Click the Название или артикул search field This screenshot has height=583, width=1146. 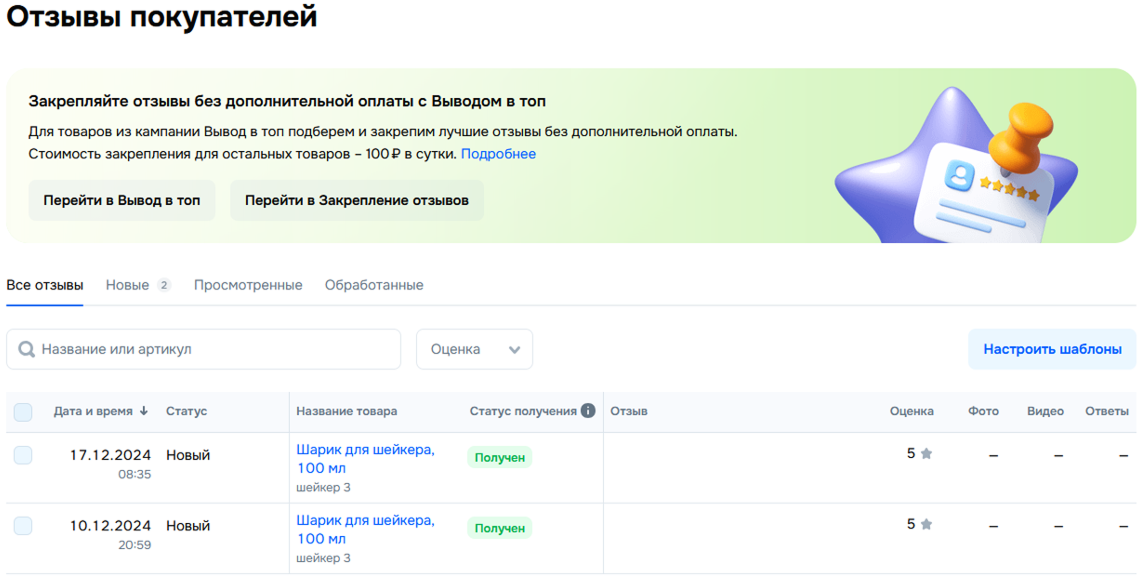point(204,349)
